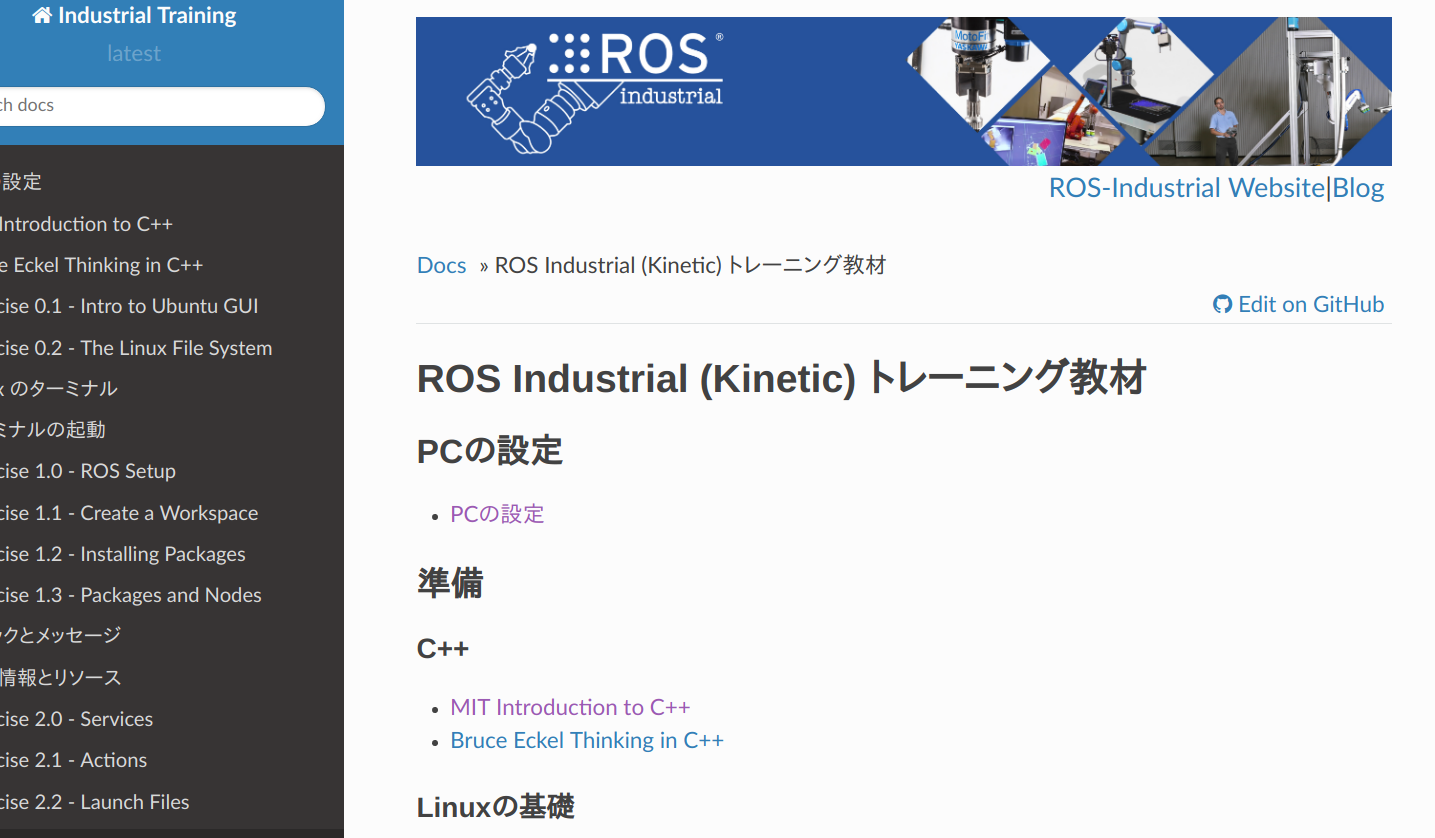The image size is (1435, 838).
Task: Select the 'PCの設定' link in page body
Action: click(496, 513)
